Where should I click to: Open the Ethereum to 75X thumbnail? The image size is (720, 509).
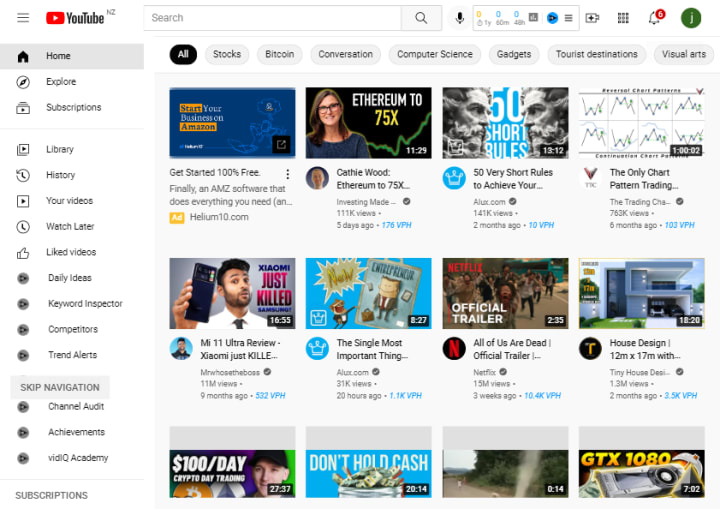368,123
